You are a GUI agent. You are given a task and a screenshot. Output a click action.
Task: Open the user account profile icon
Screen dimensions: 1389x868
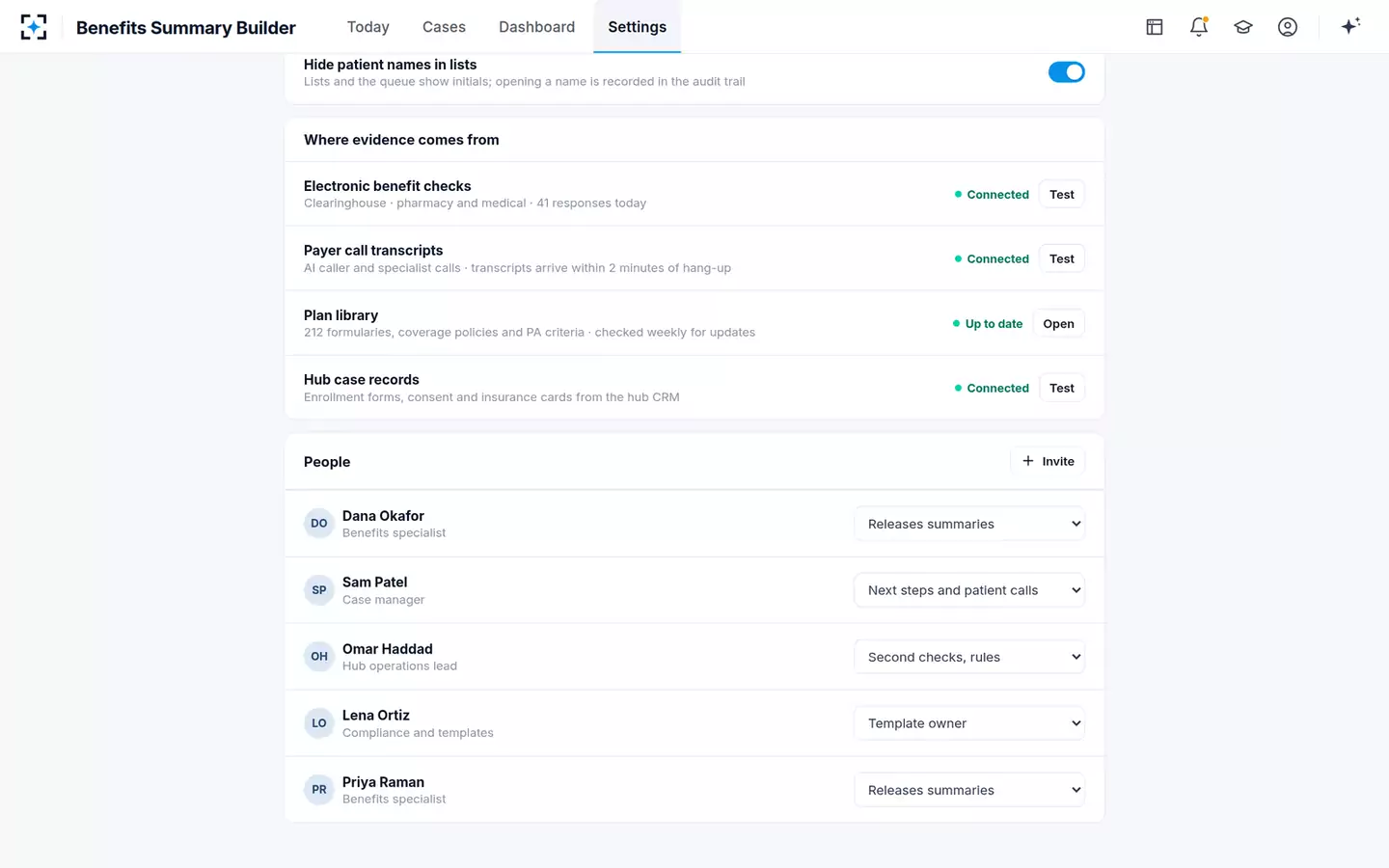(x=1288, y=27)
